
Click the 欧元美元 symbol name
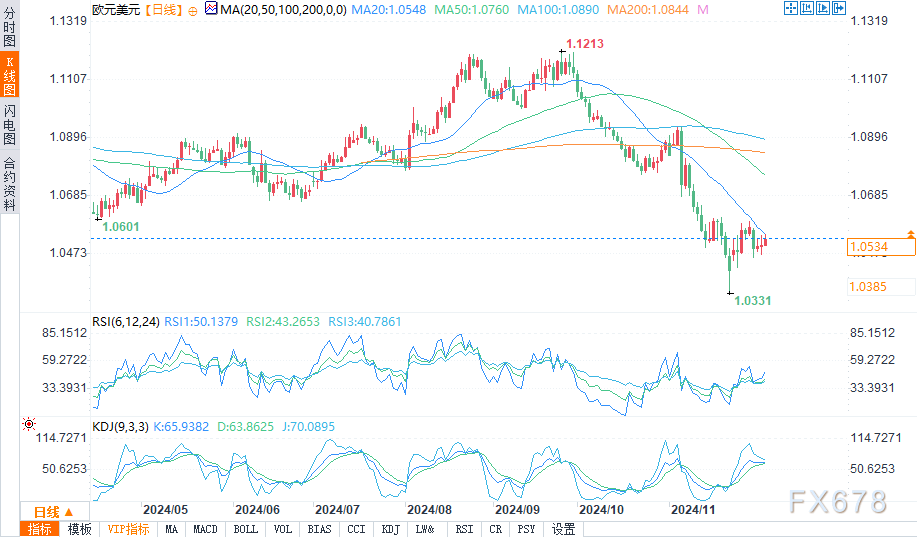coord(116,10)
